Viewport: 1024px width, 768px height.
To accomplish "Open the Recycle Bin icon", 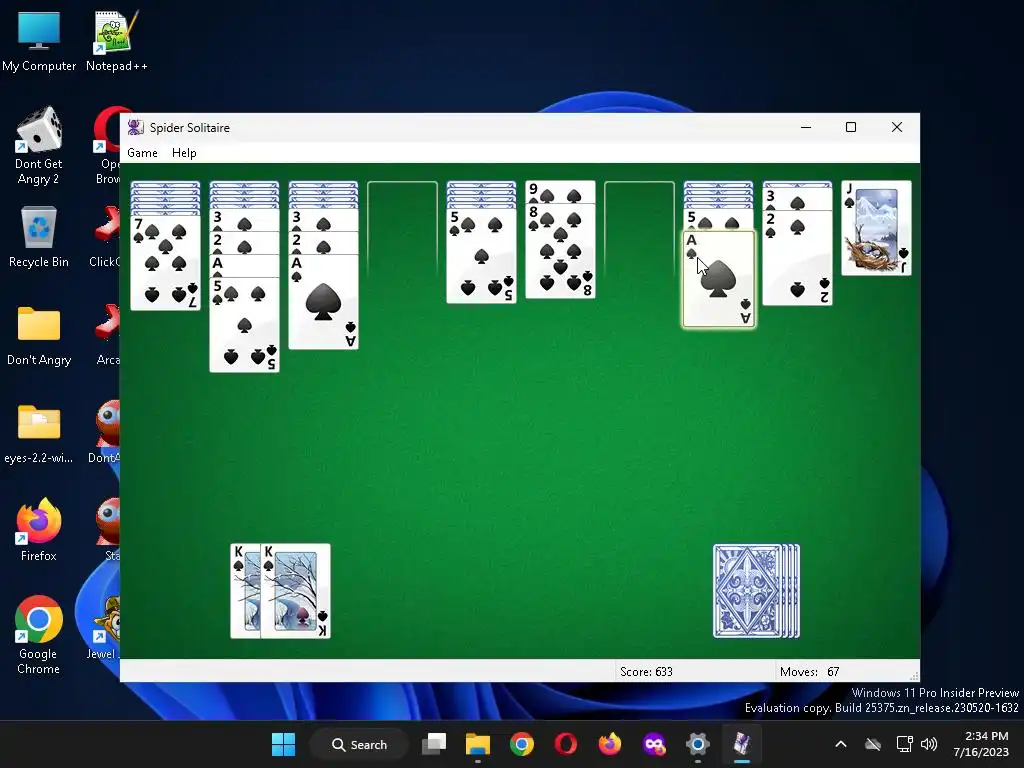I will click(39, 236).
